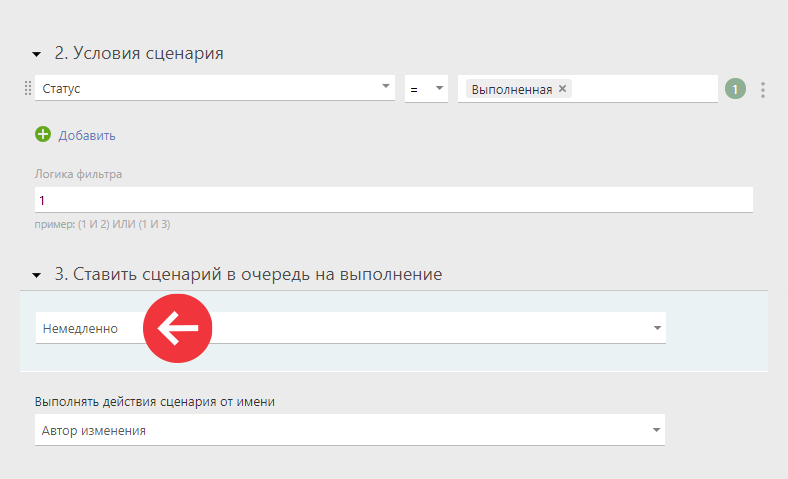Viewport: 788px width, 479px height.
Task: Open the Немедленно dropdown
Action: (x=351, y=328)
